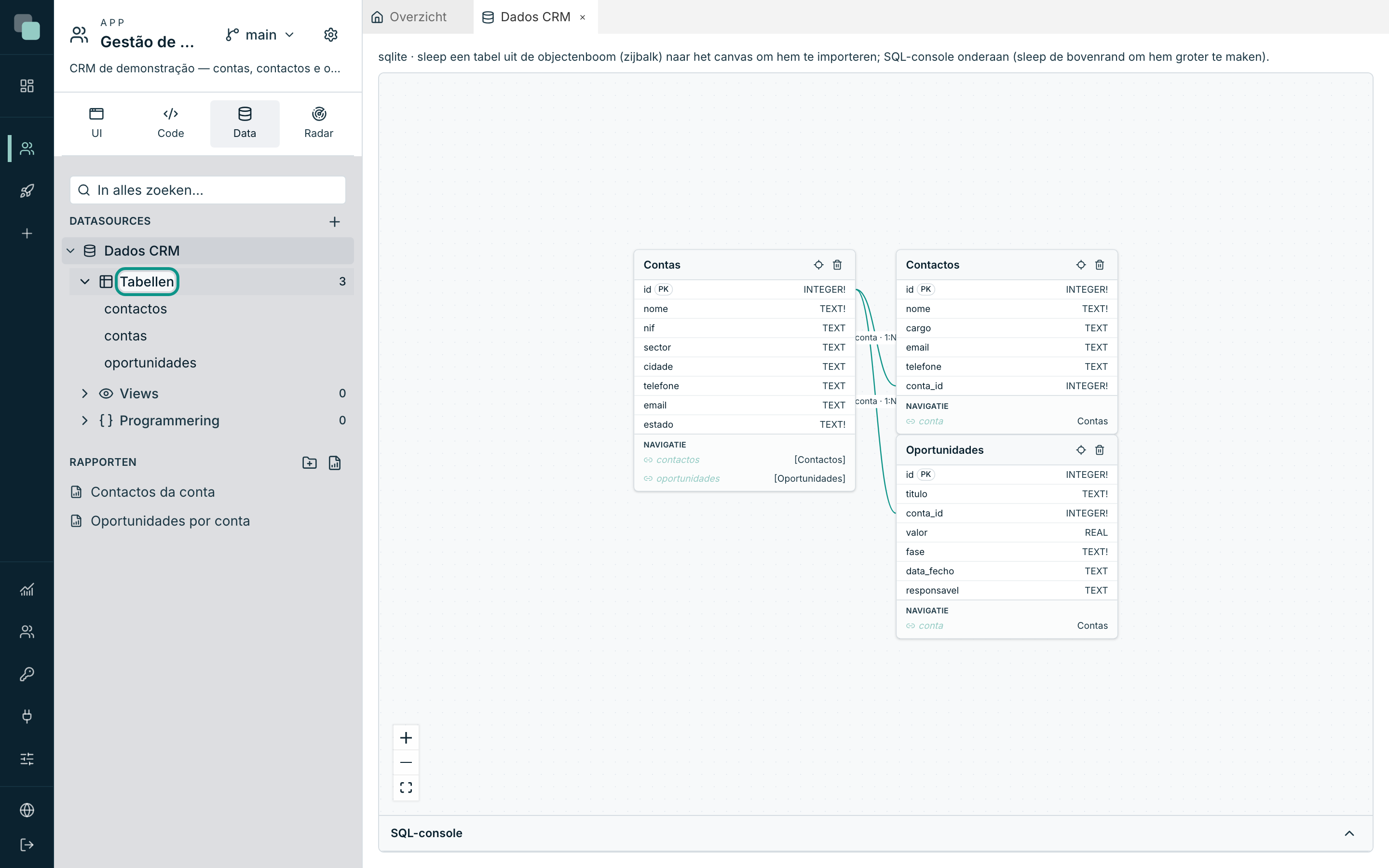Open the main branch dropdown
The width and height of the screenshot is (1389, 868).
pyautogui.click(x=260, y=35)
